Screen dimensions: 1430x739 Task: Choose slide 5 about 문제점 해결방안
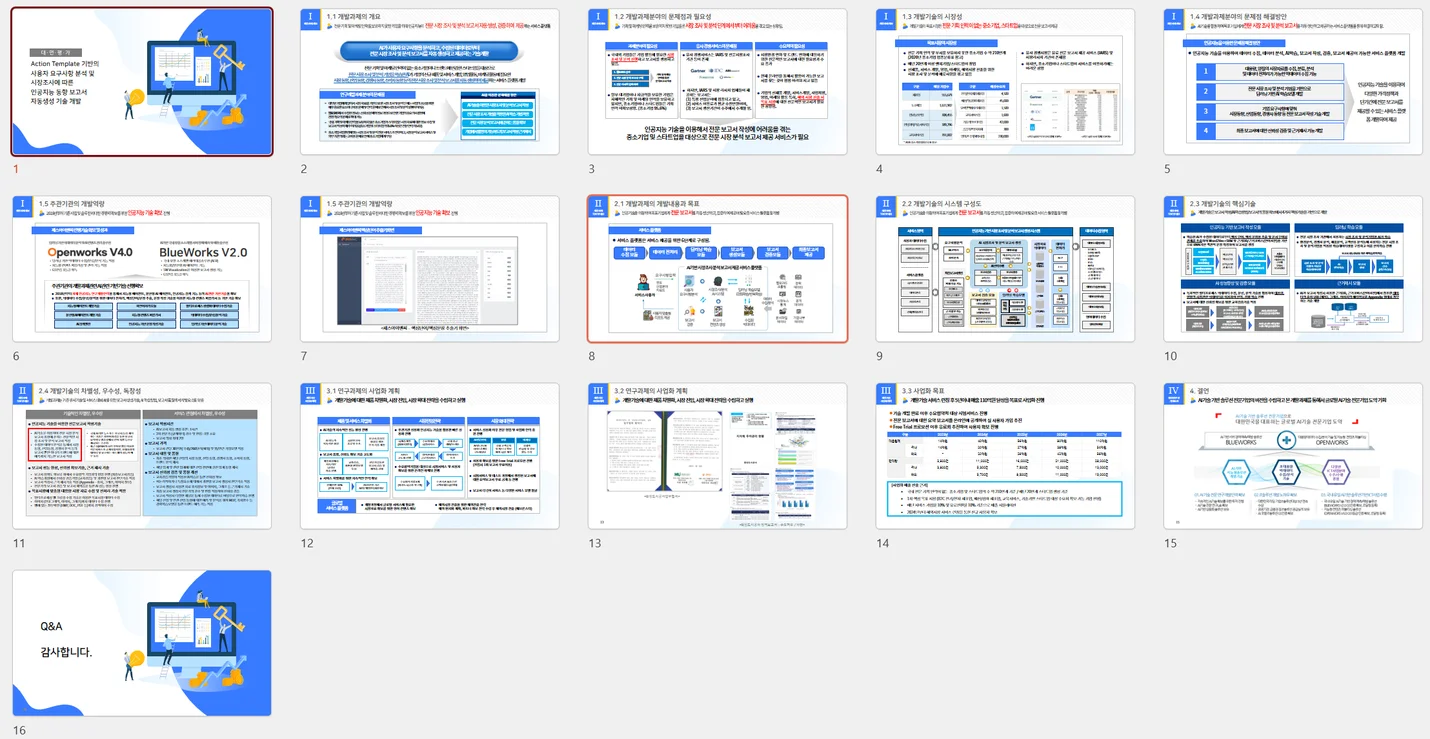[1293, 82]
